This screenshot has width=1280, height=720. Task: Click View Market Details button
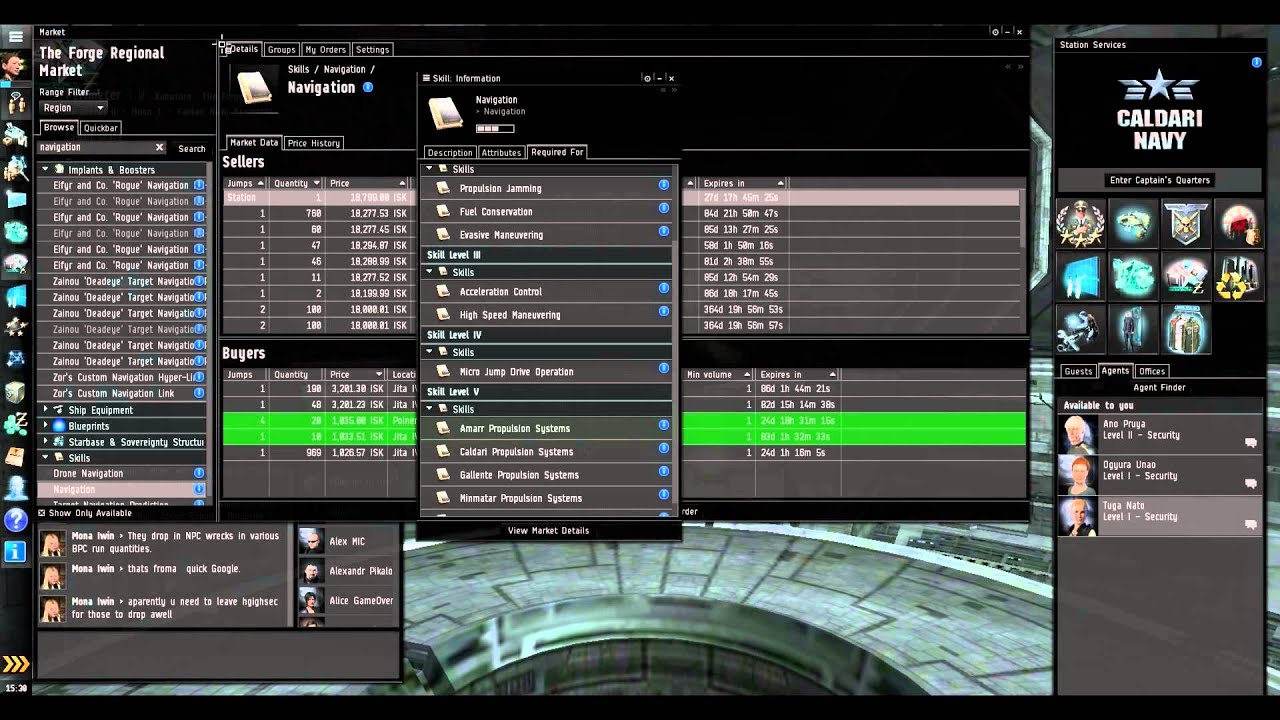pyautogui.click(x=548, y=530)
